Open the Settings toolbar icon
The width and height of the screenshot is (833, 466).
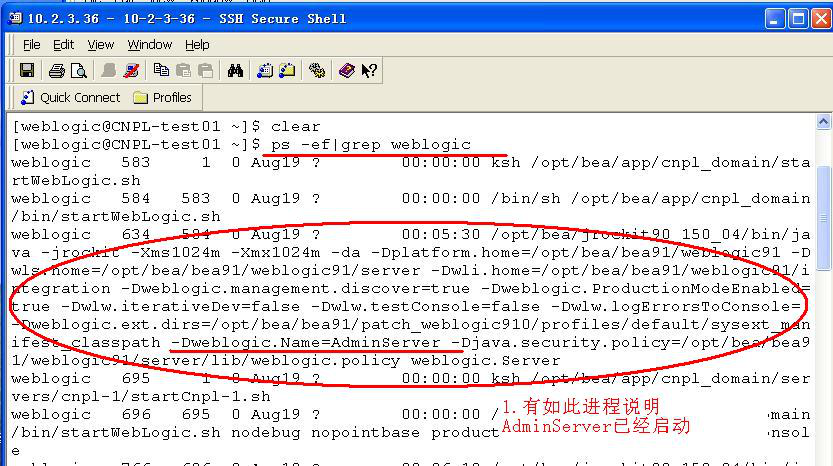tap(317, 70)
